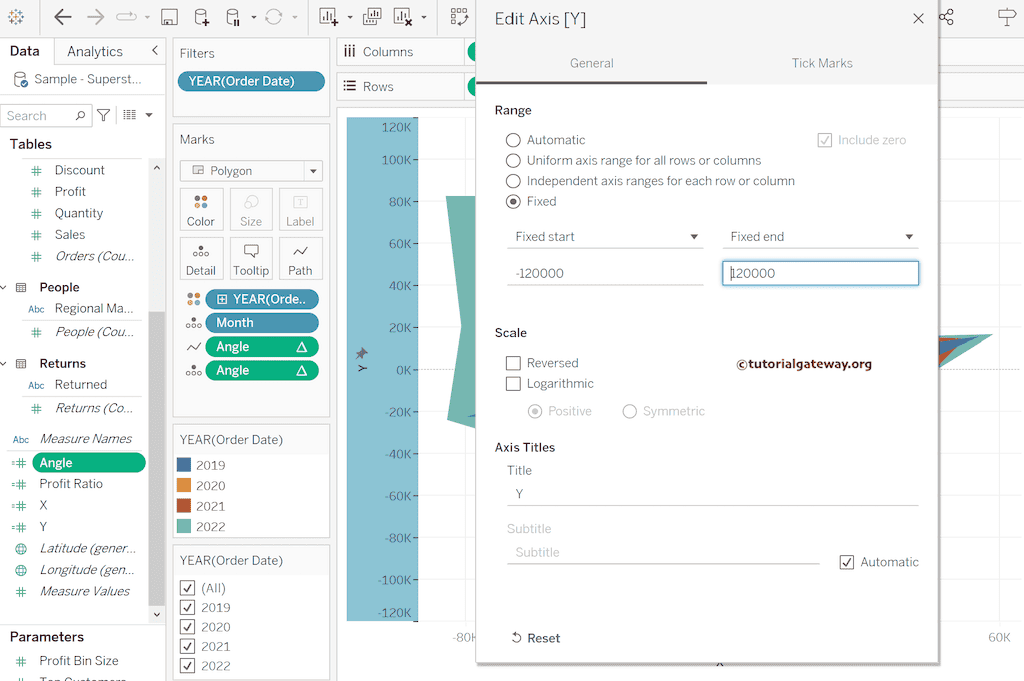Viewport: 1024px width, 681px height.
Task: Switch to the Data tab
Action: [25, 51]
